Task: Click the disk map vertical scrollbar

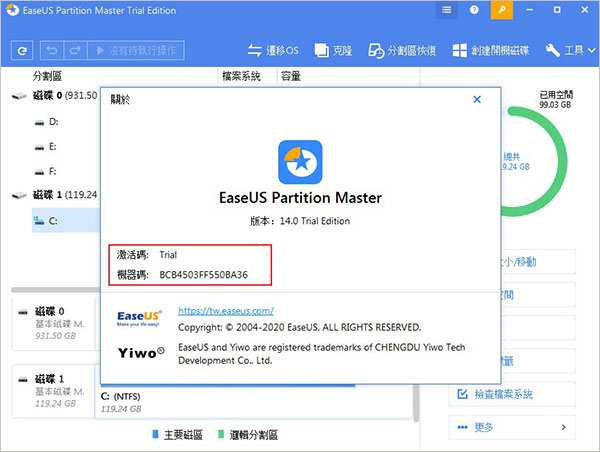Action: pos(417,402)
